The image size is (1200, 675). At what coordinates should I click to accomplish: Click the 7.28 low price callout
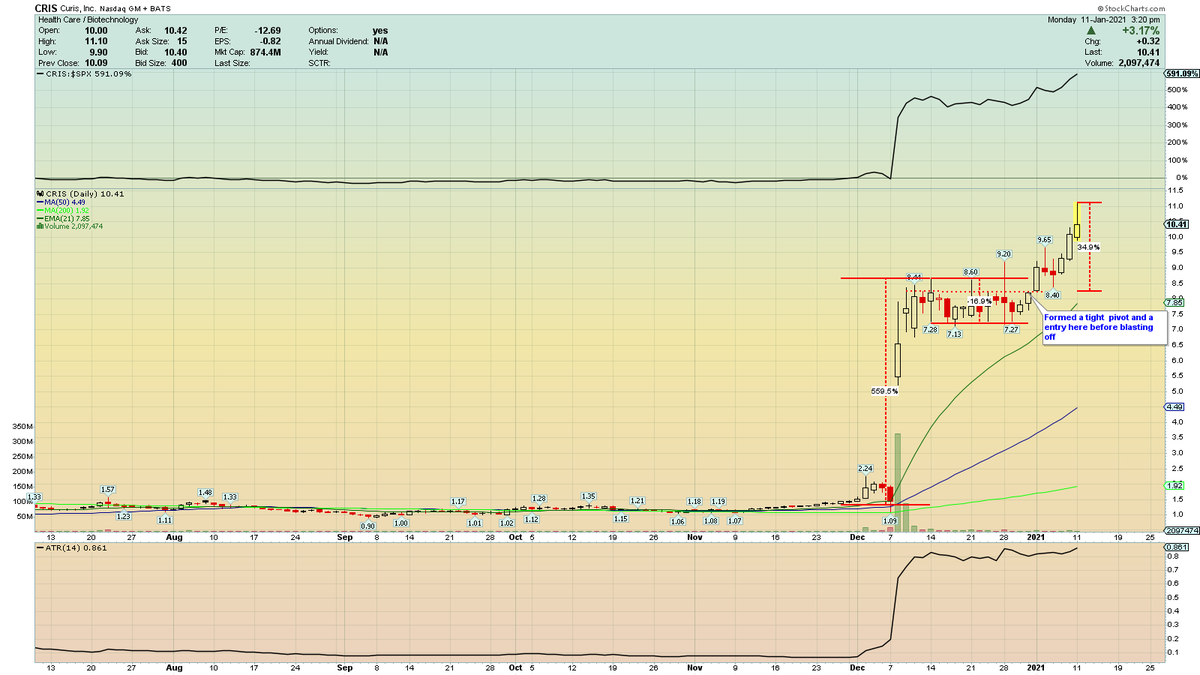coord(929,329)
